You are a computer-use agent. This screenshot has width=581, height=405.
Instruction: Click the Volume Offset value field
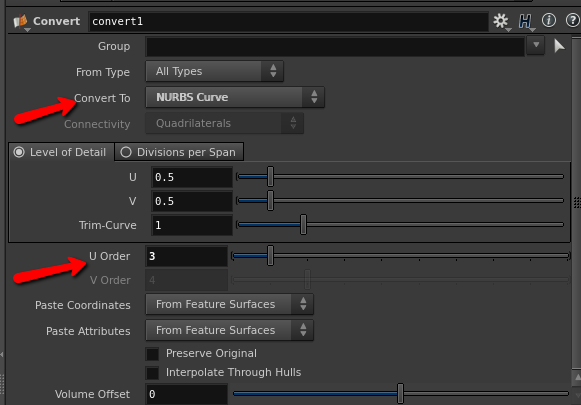pyautogui.click(x=186, y=394)
